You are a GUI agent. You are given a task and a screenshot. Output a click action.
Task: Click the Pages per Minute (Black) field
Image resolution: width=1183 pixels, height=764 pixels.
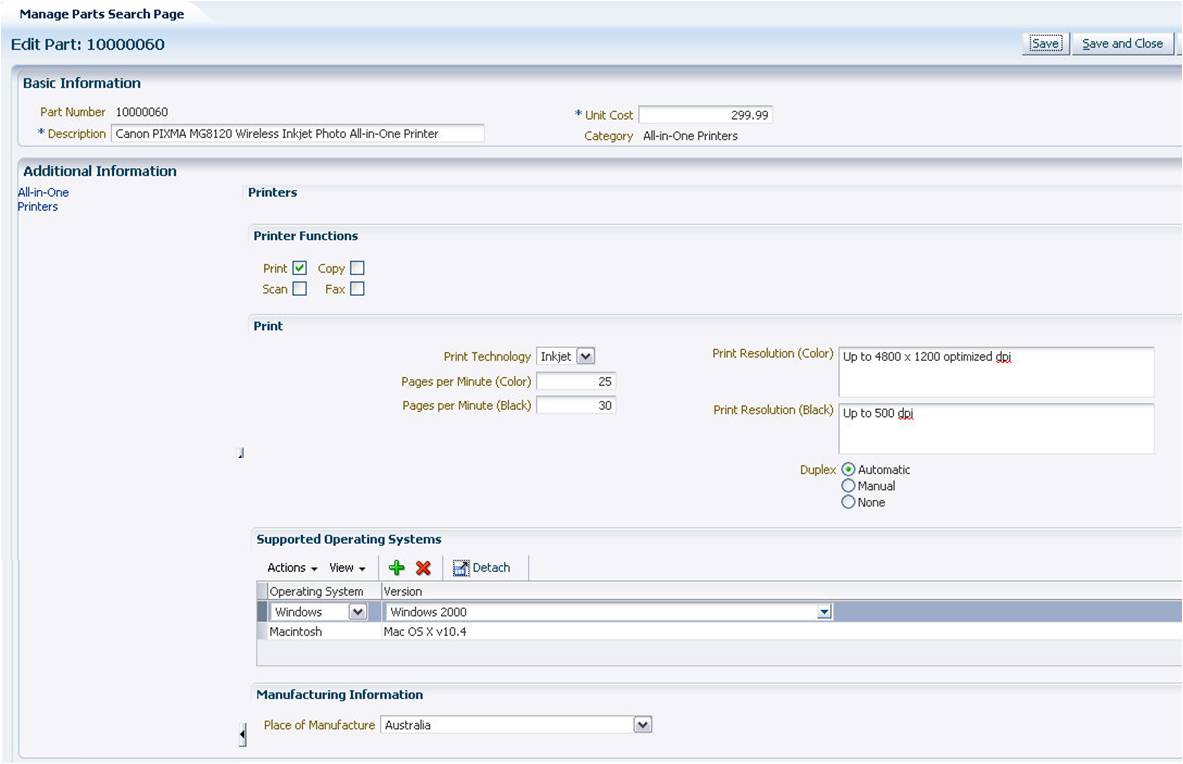[576, 406]
